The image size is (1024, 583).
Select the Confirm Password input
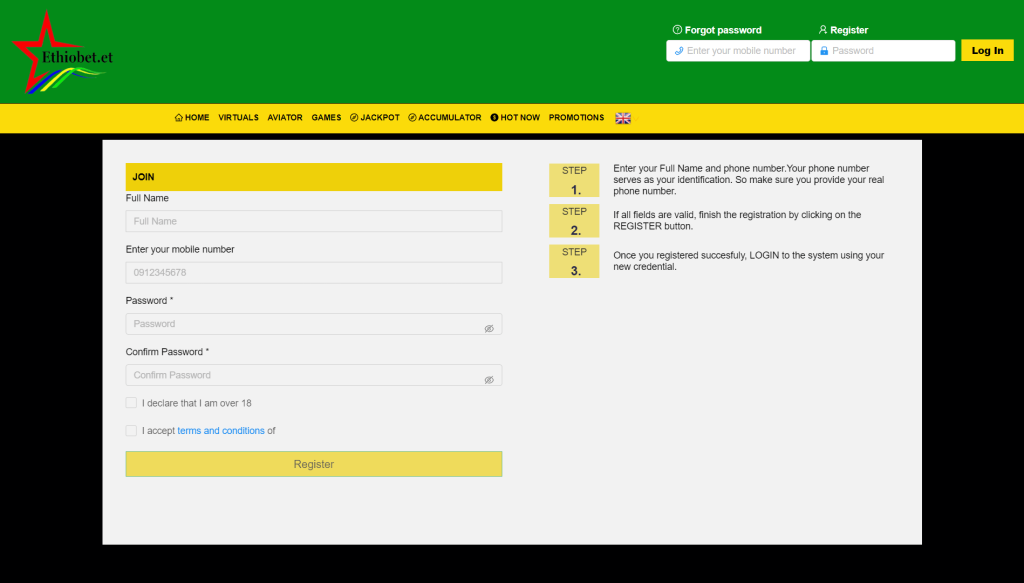point(314,375)
